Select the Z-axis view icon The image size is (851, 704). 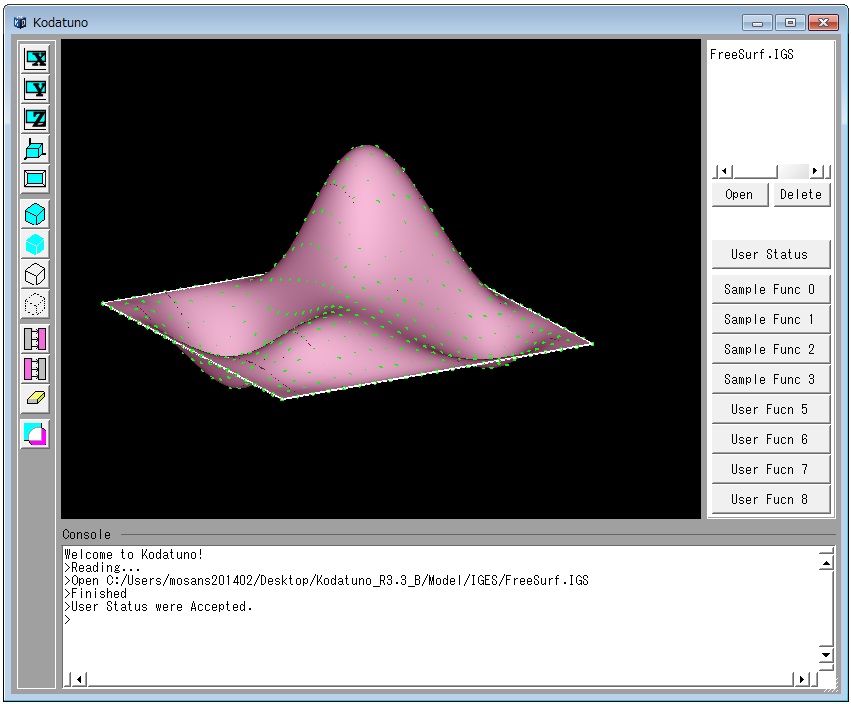click(x=35, y=119)
